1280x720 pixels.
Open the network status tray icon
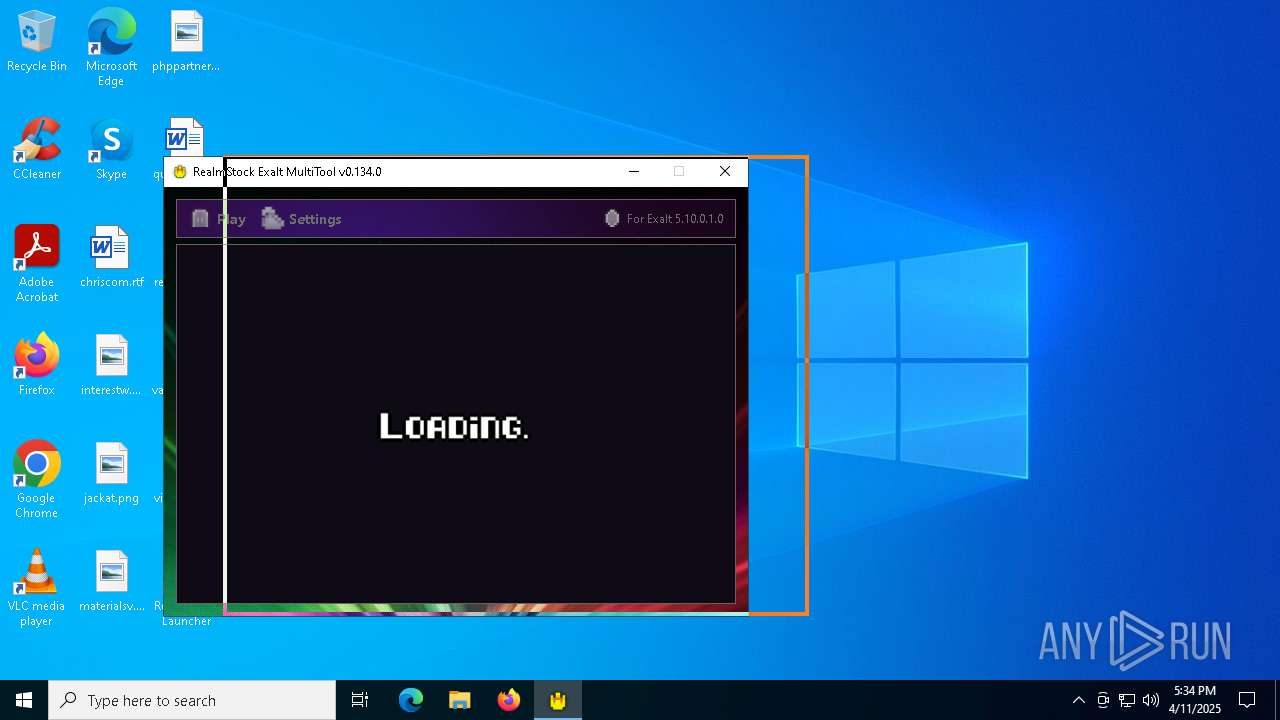click(x=1127, y=700)
